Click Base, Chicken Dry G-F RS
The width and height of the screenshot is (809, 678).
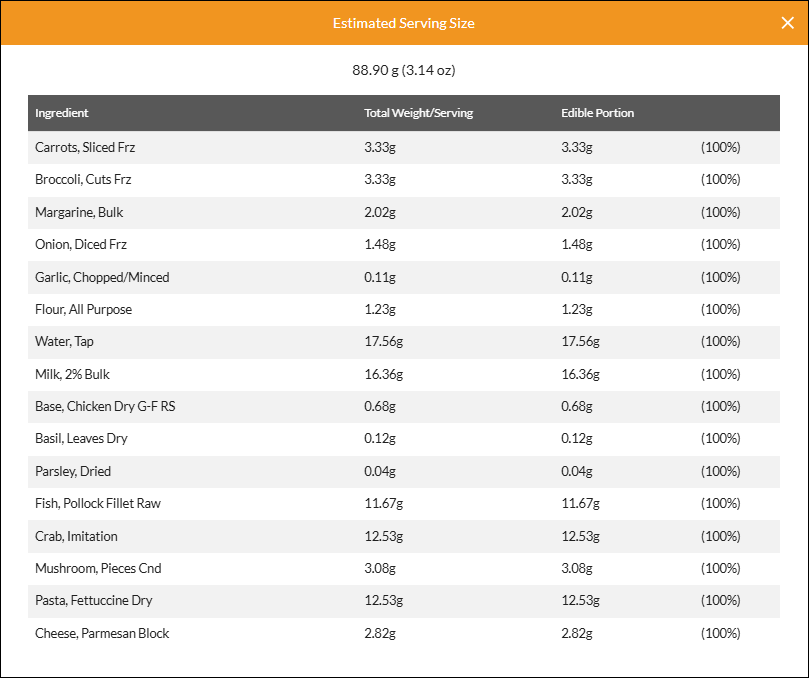(105, 407)
